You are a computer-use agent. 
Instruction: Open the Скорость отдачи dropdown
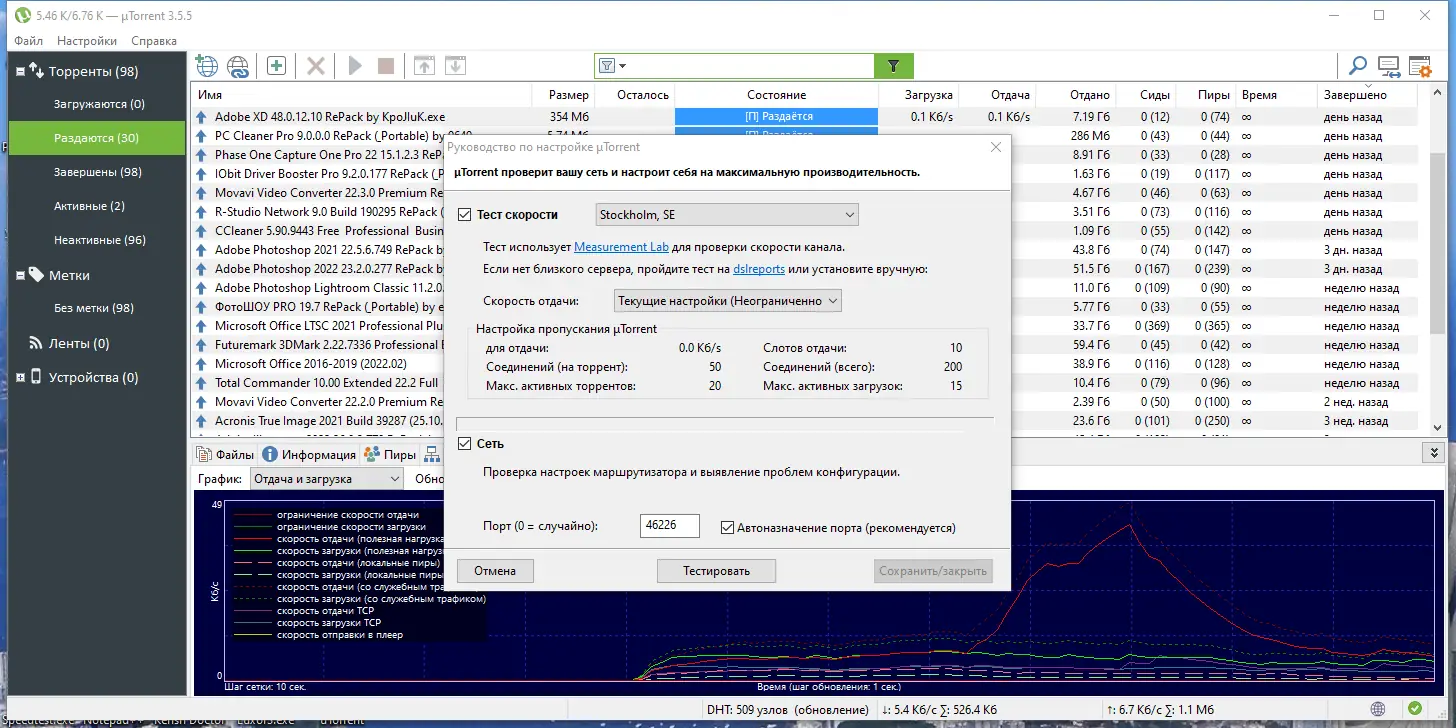click(x=728, y=301)
